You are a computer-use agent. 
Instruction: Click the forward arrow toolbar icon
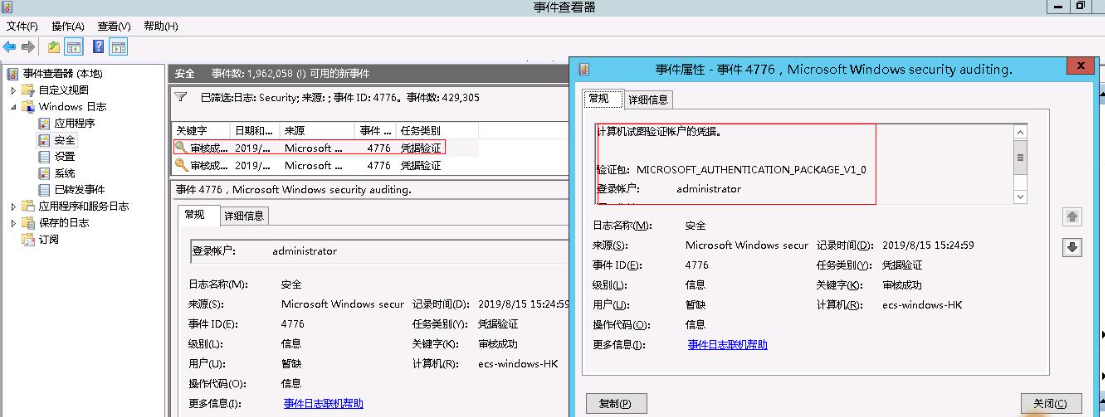point(28,46)
